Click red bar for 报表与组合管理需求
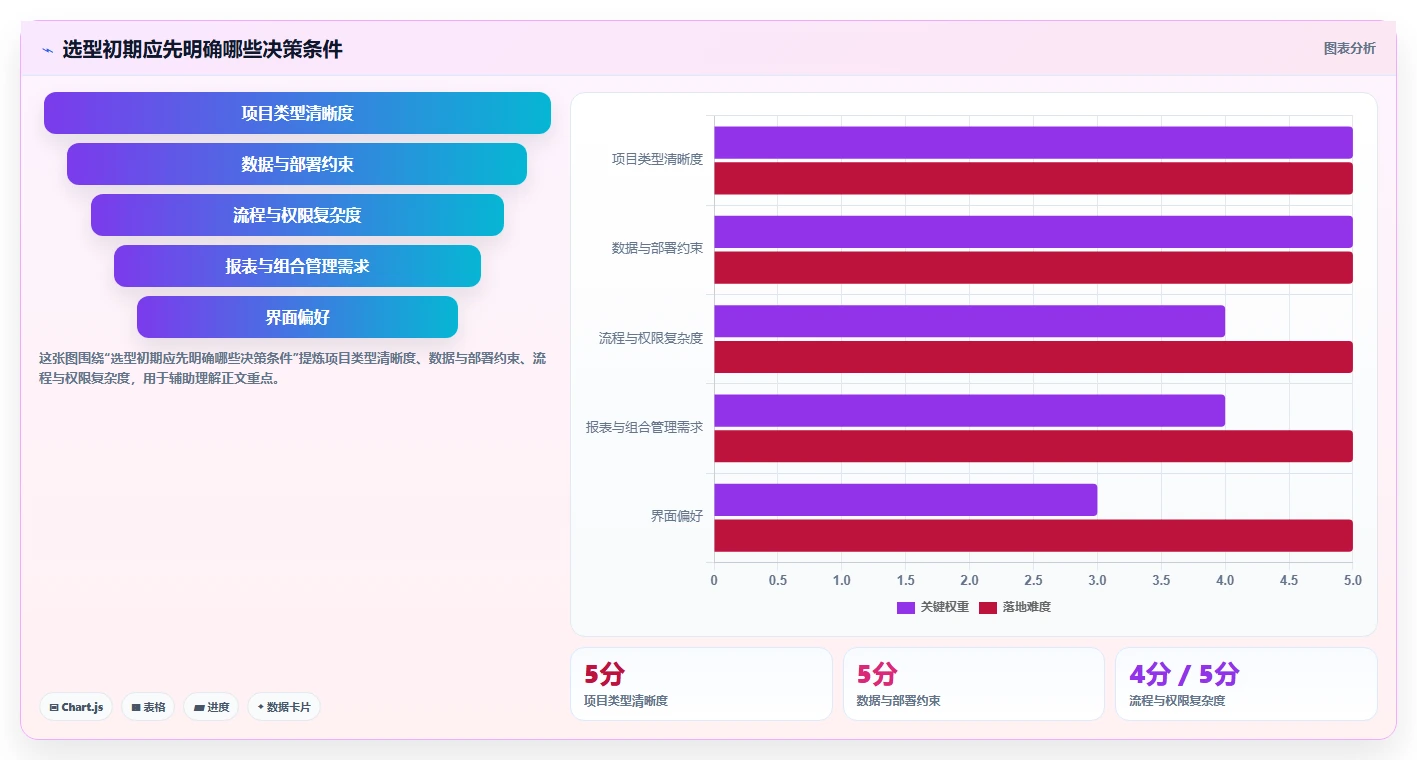The width and height of the screenshot is (1417, 760). click(1033, 446)
